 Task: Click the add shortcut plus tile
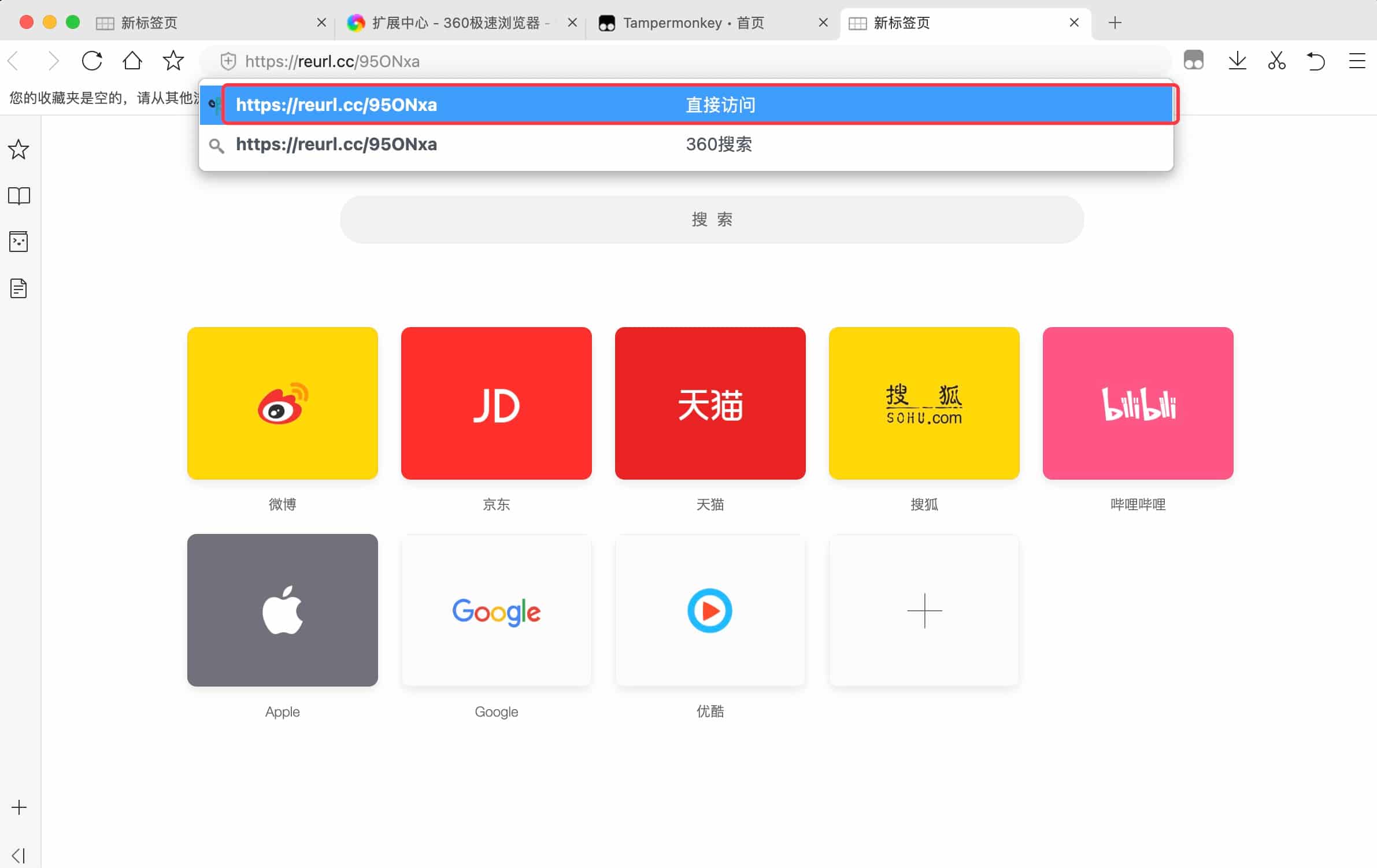[924, 610]
